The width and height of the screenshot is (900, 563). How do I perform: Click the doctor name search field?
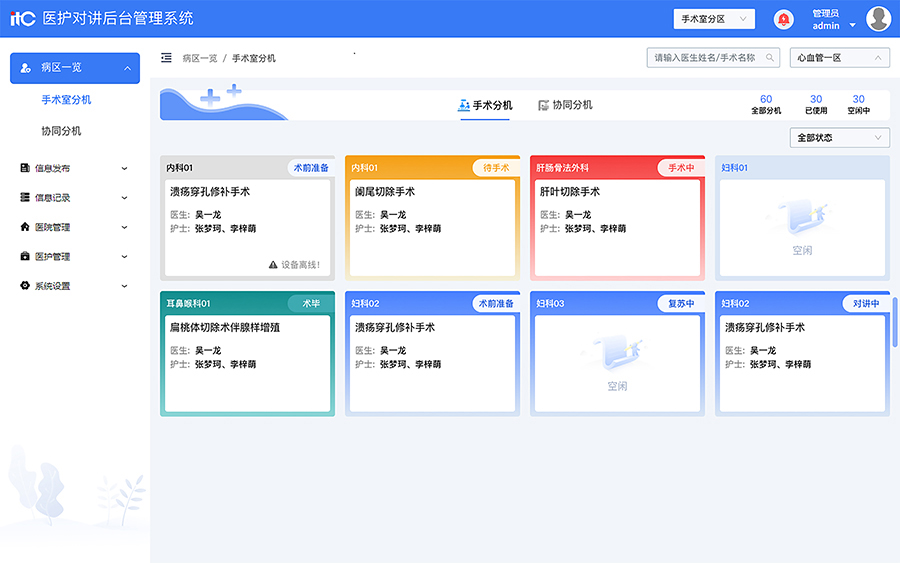click(705, 58)
